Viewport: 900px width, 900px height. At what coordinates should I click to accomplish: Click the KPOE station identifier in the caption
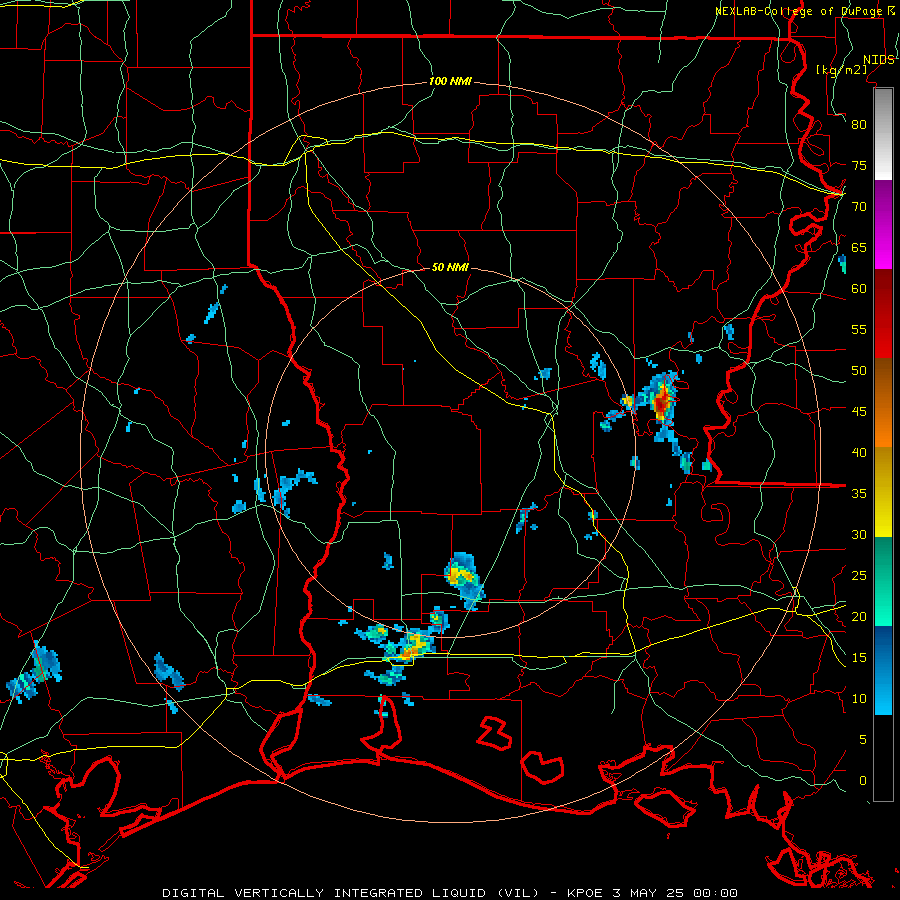point(585,893)
